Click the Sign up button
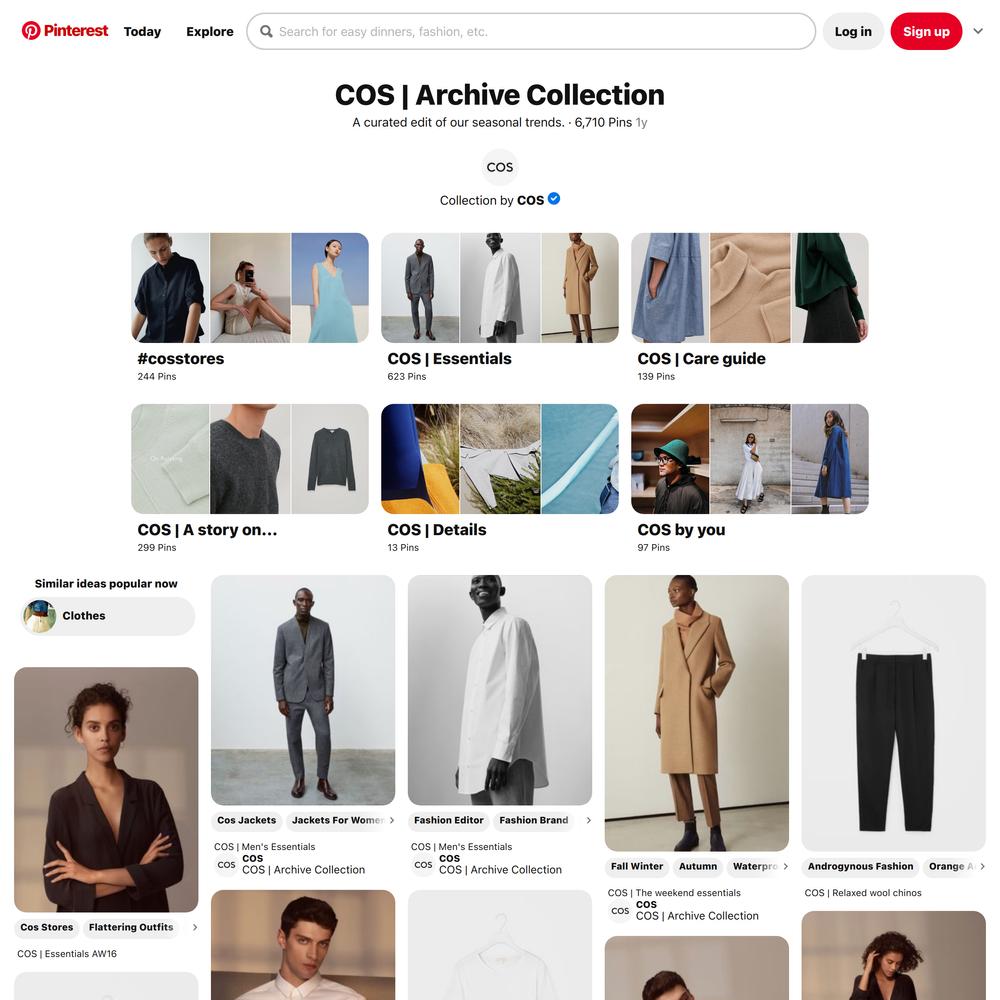This screenshot has width=1000, height=1000. click(x=926, y=31)
